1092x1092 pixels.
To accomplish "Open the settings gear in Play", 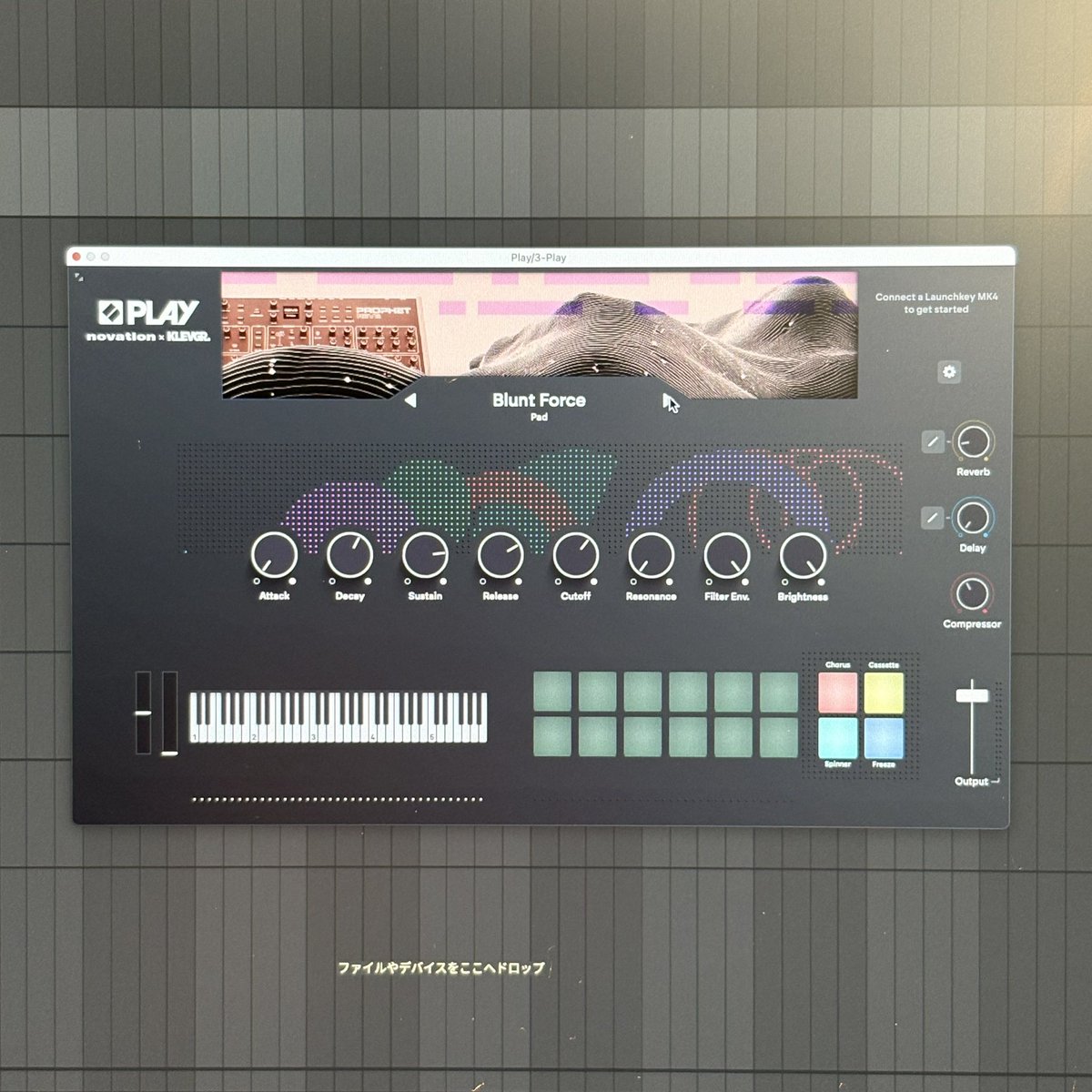I will point(949,371).
